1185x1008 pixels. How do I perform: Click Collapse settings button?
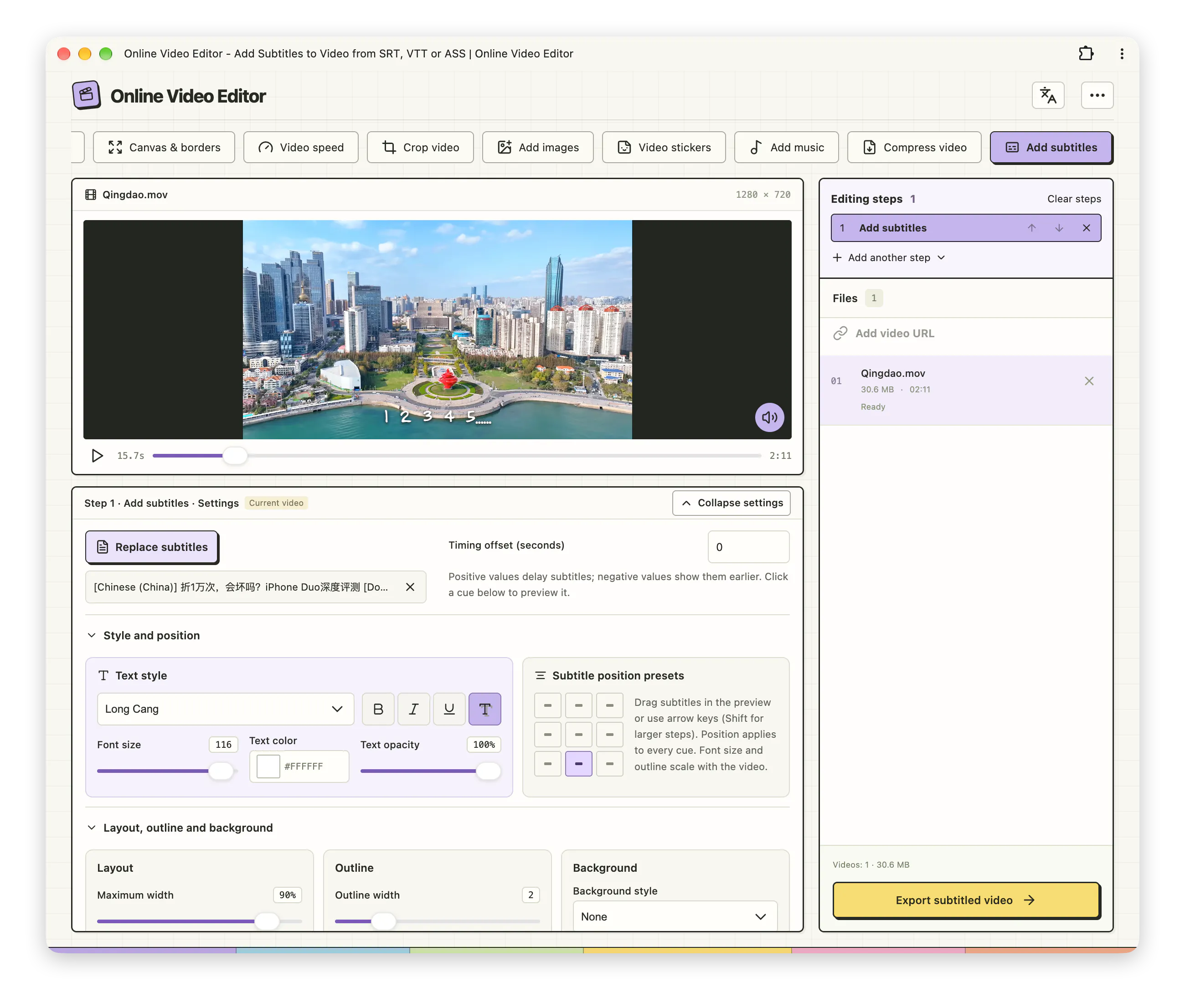click(x=731, y=503)
